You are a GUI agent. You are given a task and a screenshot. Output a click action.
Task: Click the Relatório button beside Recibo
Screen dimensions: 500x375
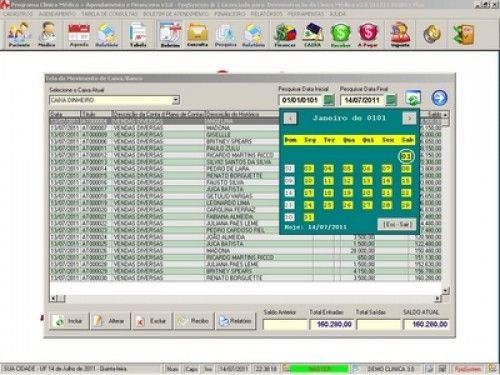(236, 321)
